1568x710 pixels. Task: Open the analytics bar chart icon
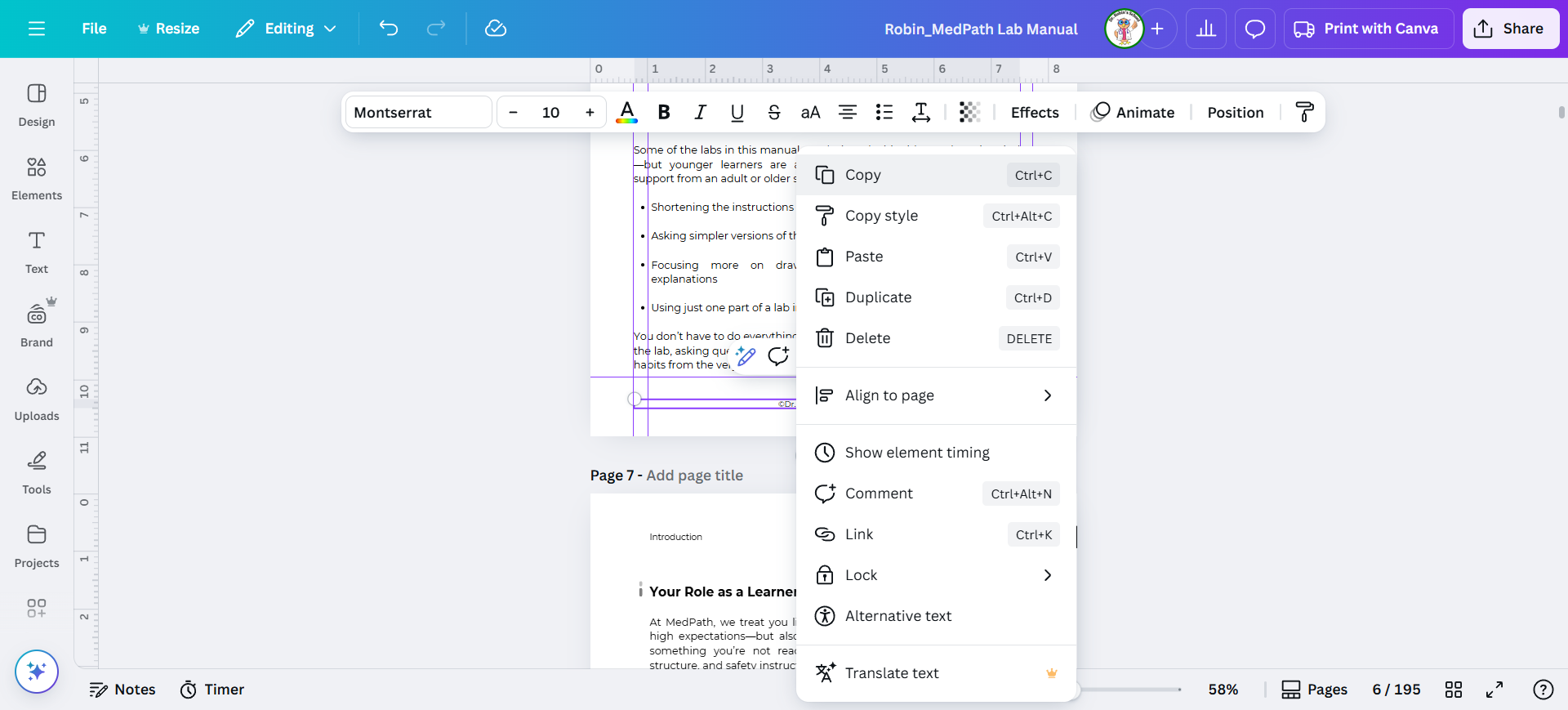click(x=1205, y=29)
